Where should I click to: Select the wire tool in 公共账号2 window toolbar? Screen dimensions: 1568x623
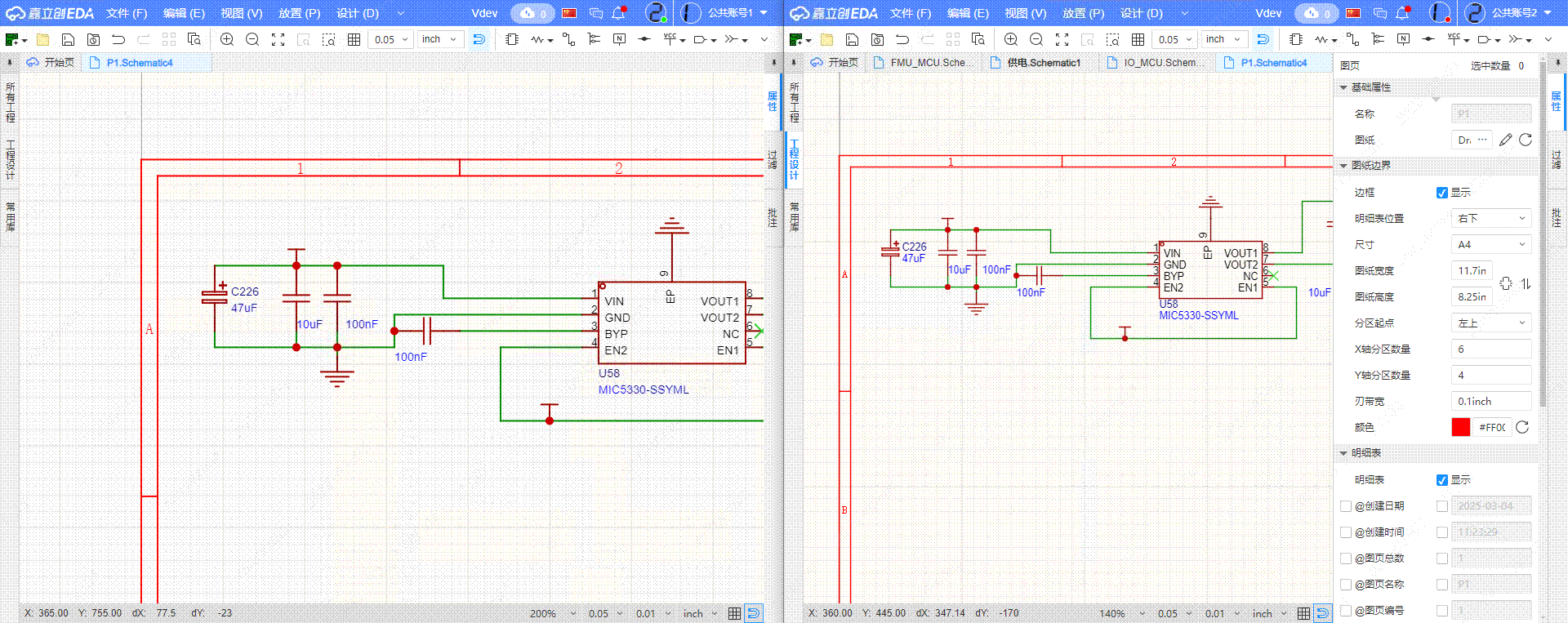tap(1352, 39)
